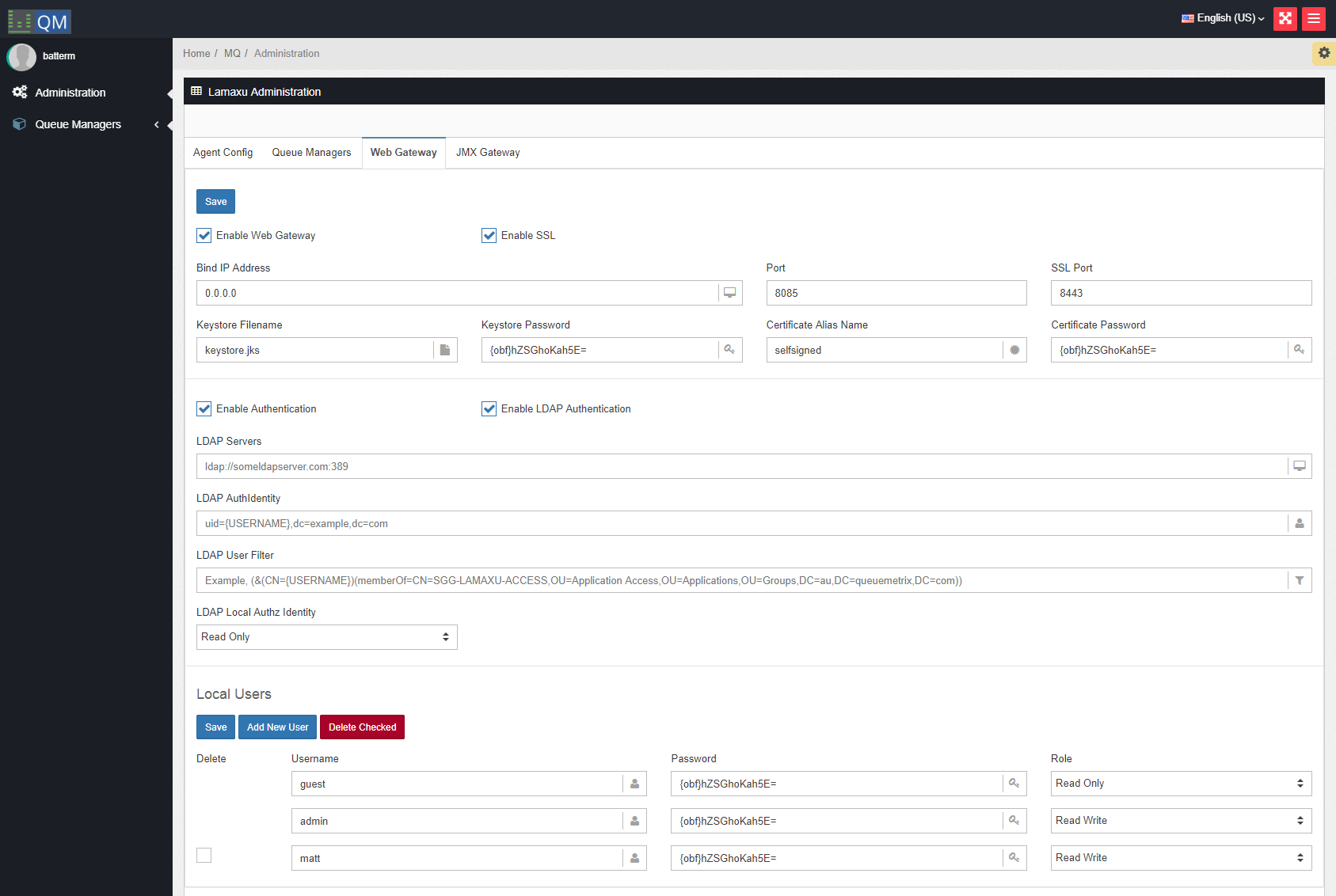The width and height of the screenshot is (1336, 896).
Task: Click the monitor icon beside Bind IP Address
Action: pos(729,293)
